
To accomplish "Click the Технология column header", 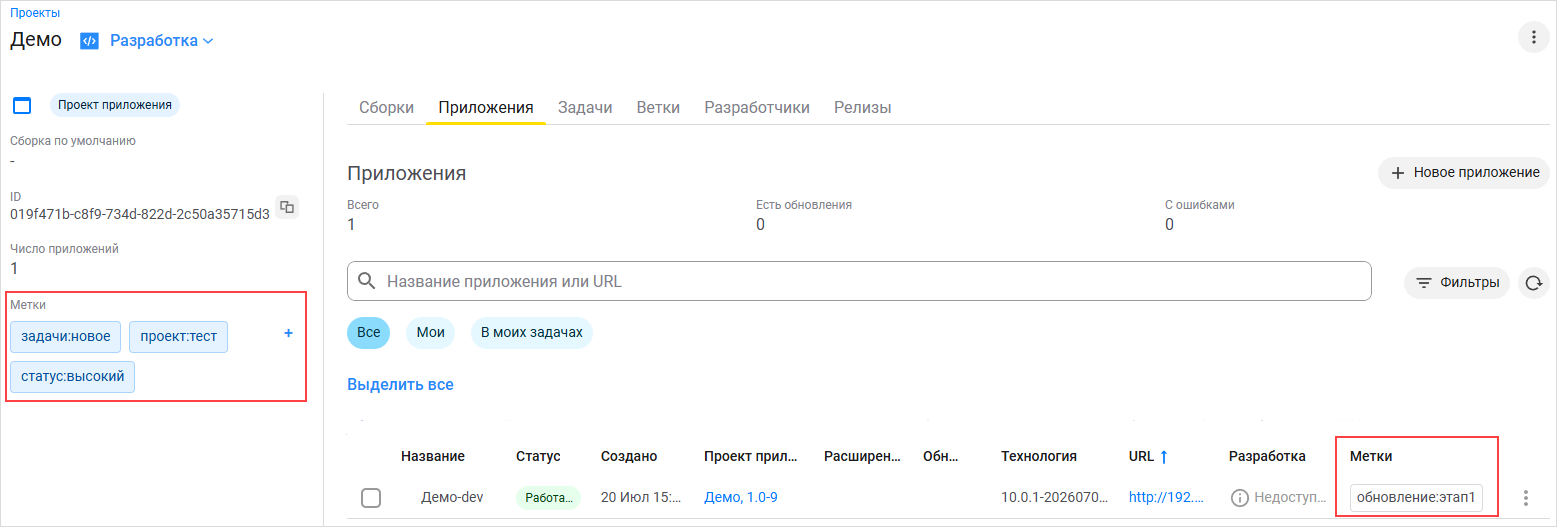I will (1039, 456).
